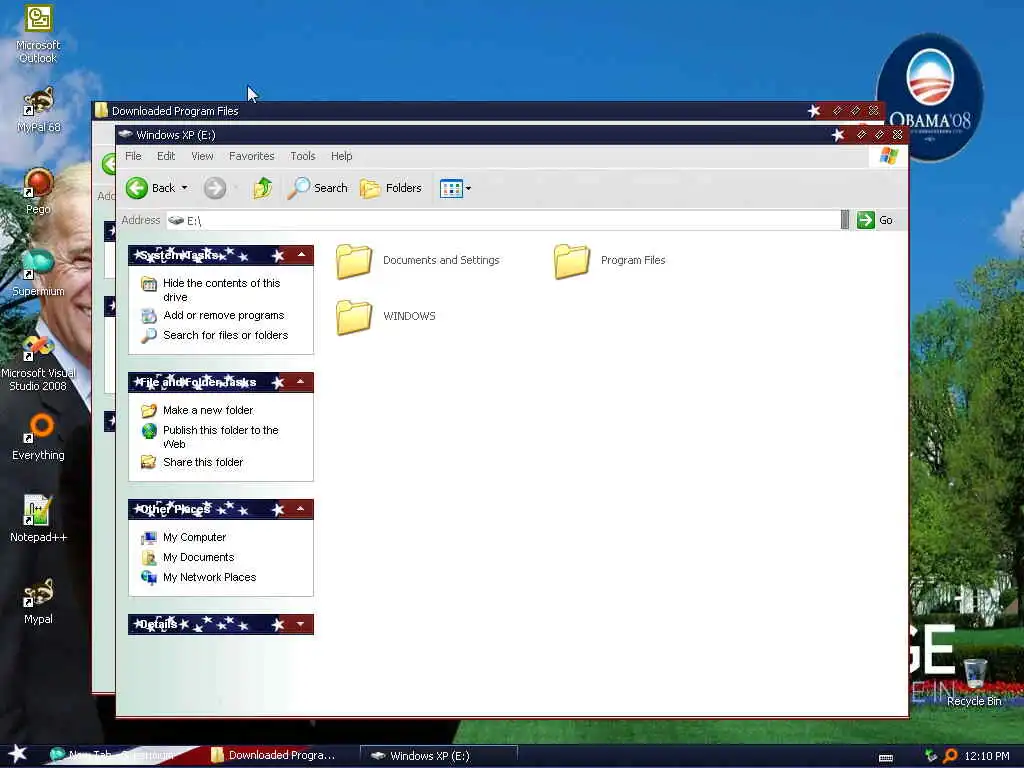
Task: Open the Edit menu
Action: 166,156
